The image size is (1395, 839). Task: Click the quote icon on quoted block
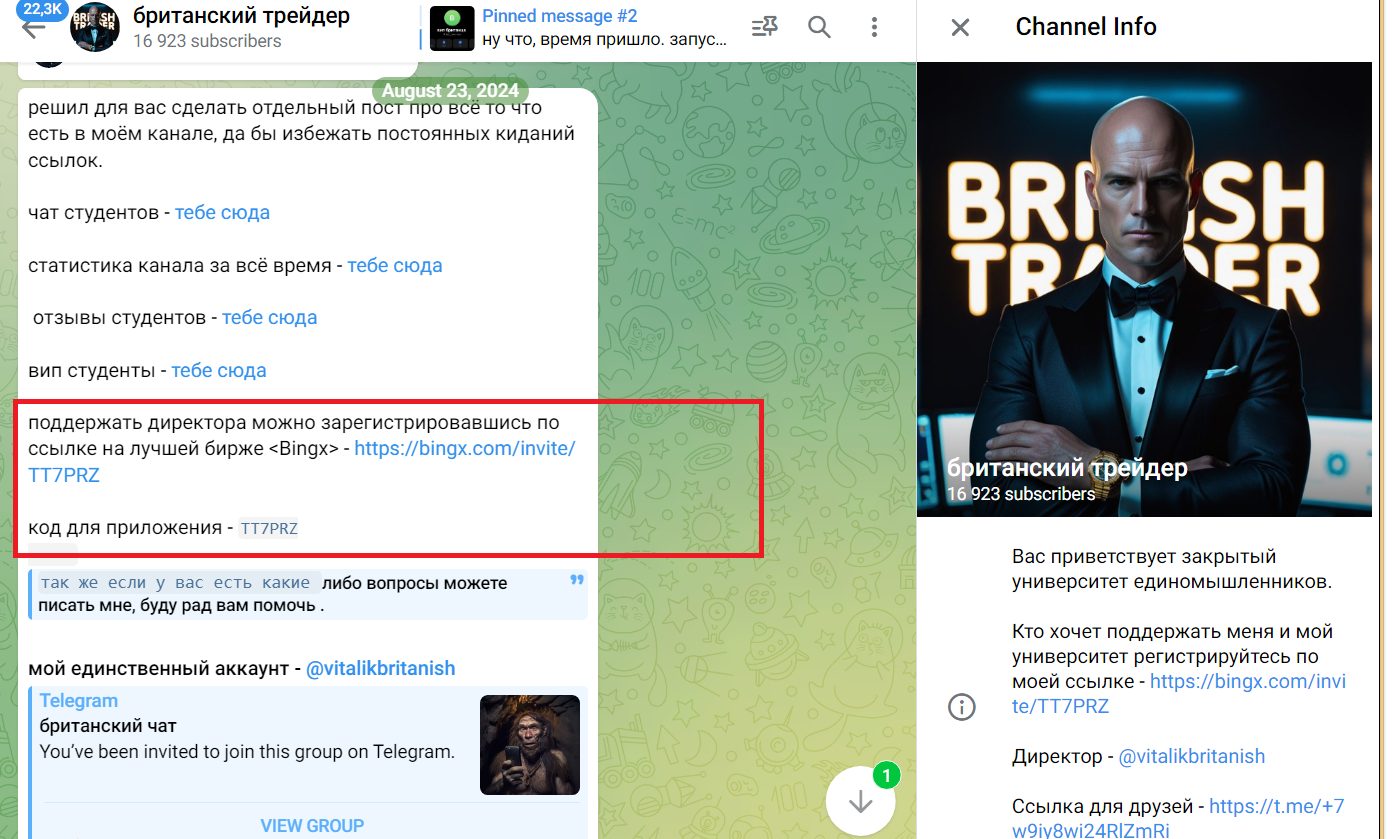pos(576,581)
